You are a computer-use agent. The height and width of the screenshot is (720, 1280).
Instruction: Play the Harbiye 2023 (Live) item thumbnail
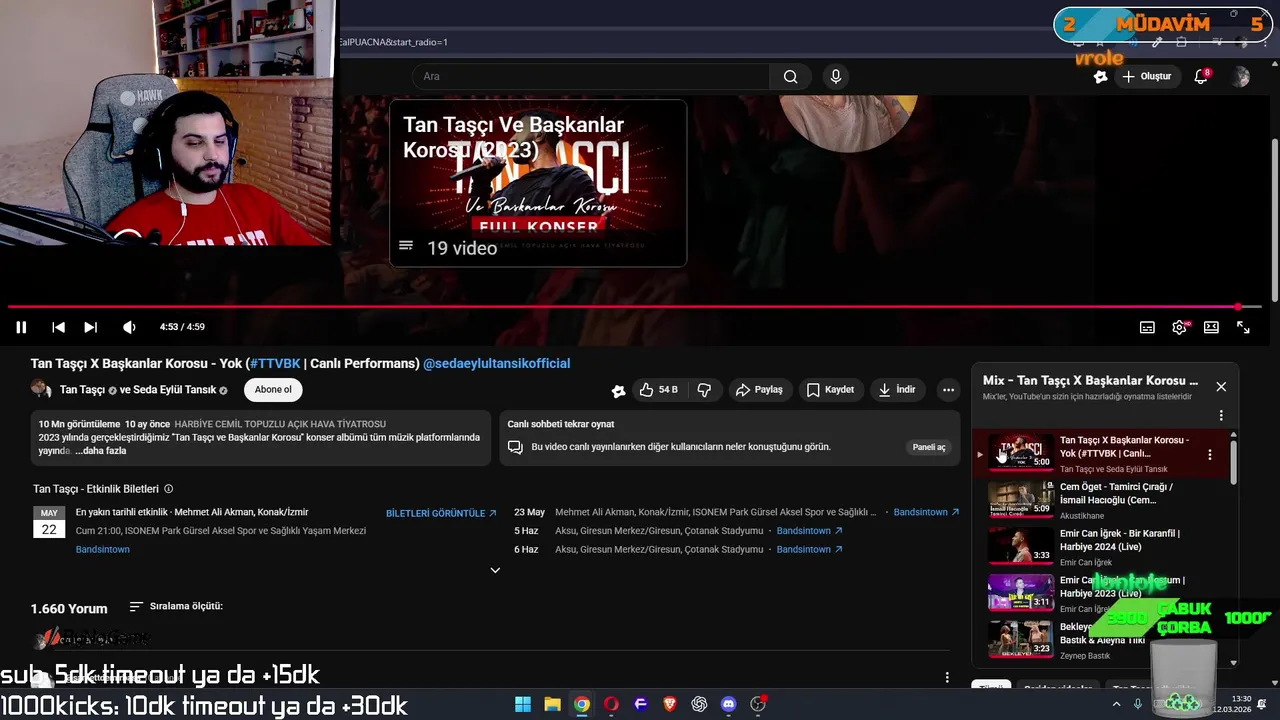1021,592
